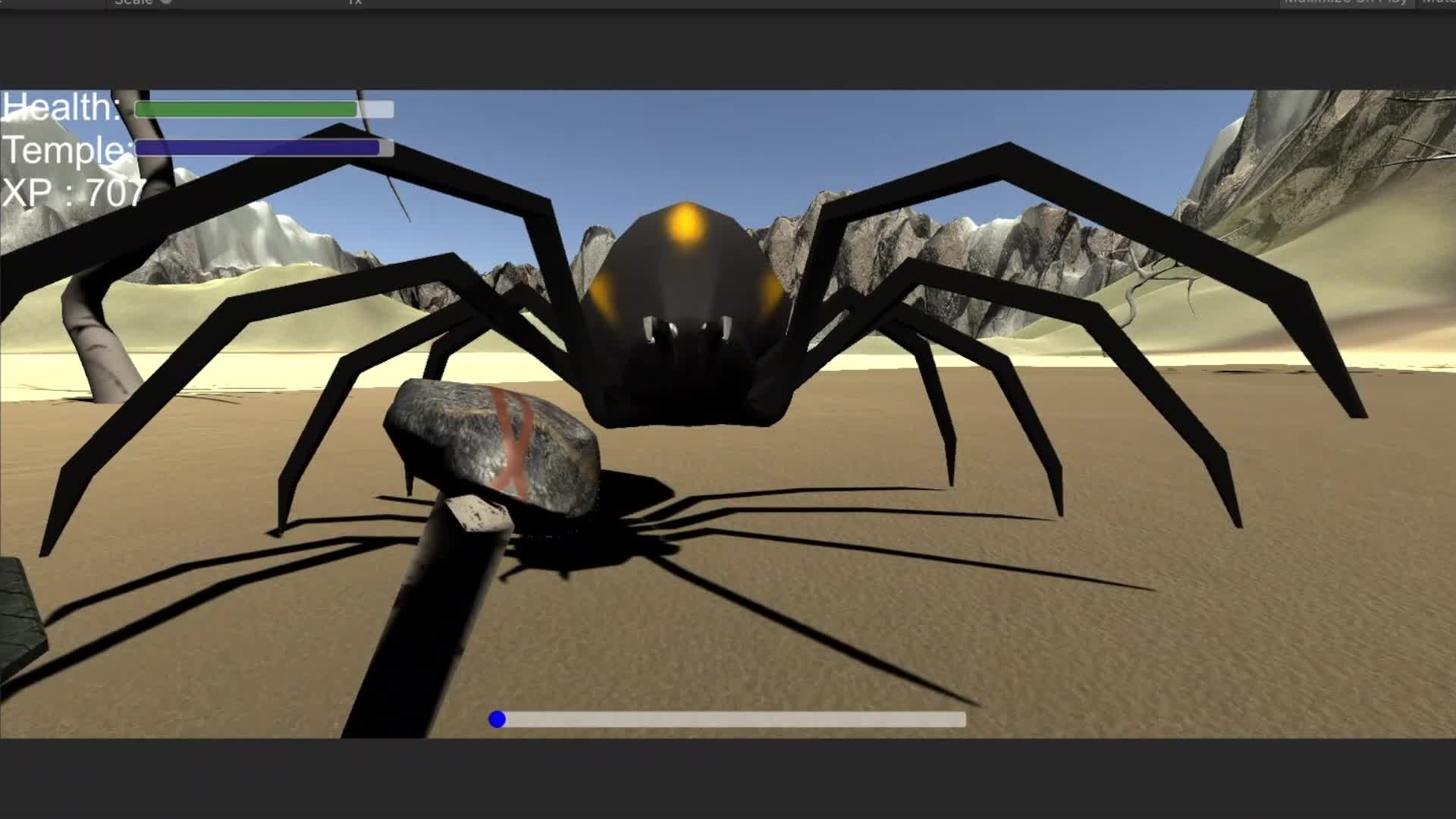Click the Scale slider knob in the top bar
This screenshot has height=819, width=1456.
(166, 2)
